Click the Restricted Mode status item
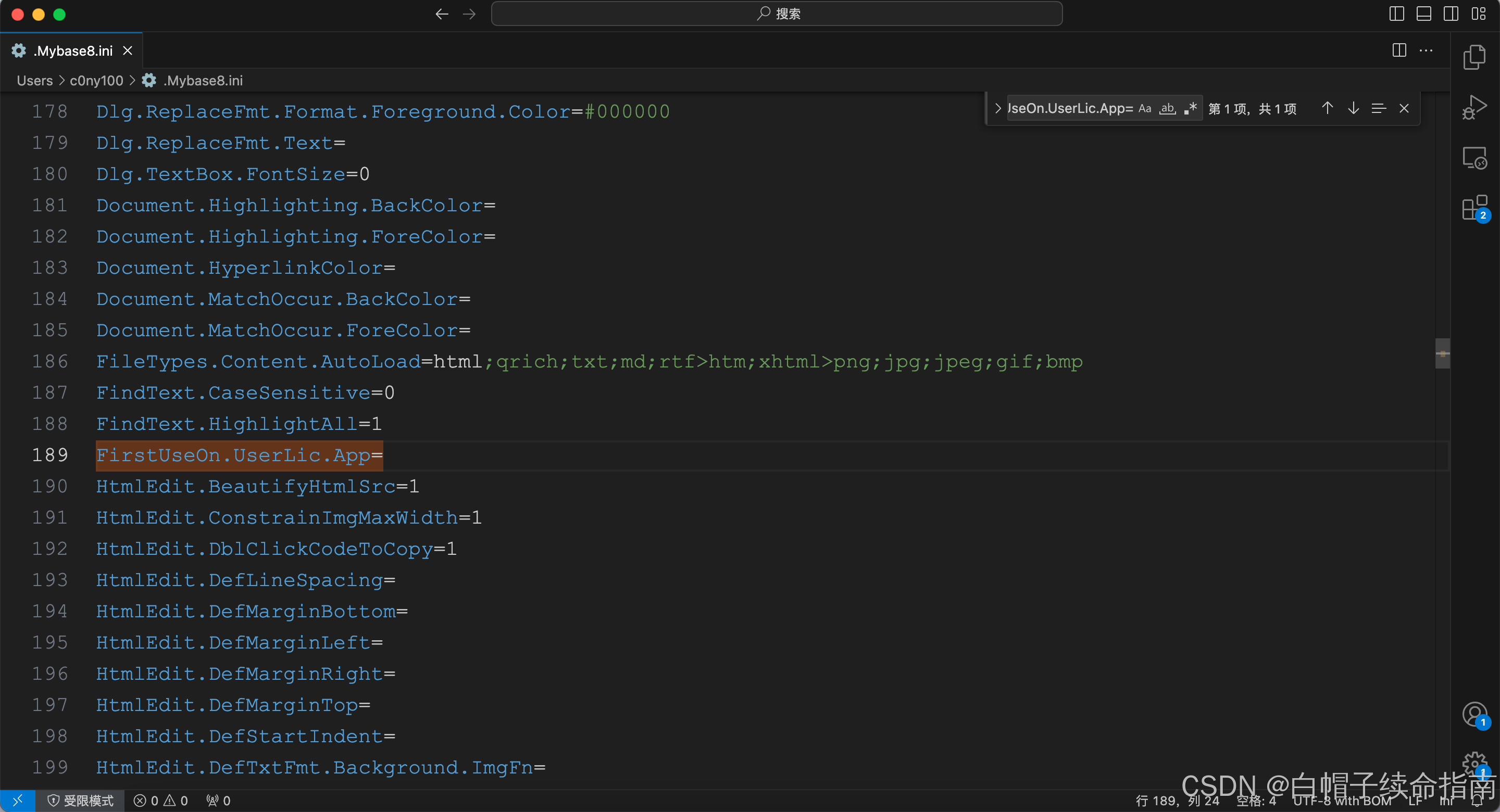This screenshot has height=812, width=1500. pos(80,801)
